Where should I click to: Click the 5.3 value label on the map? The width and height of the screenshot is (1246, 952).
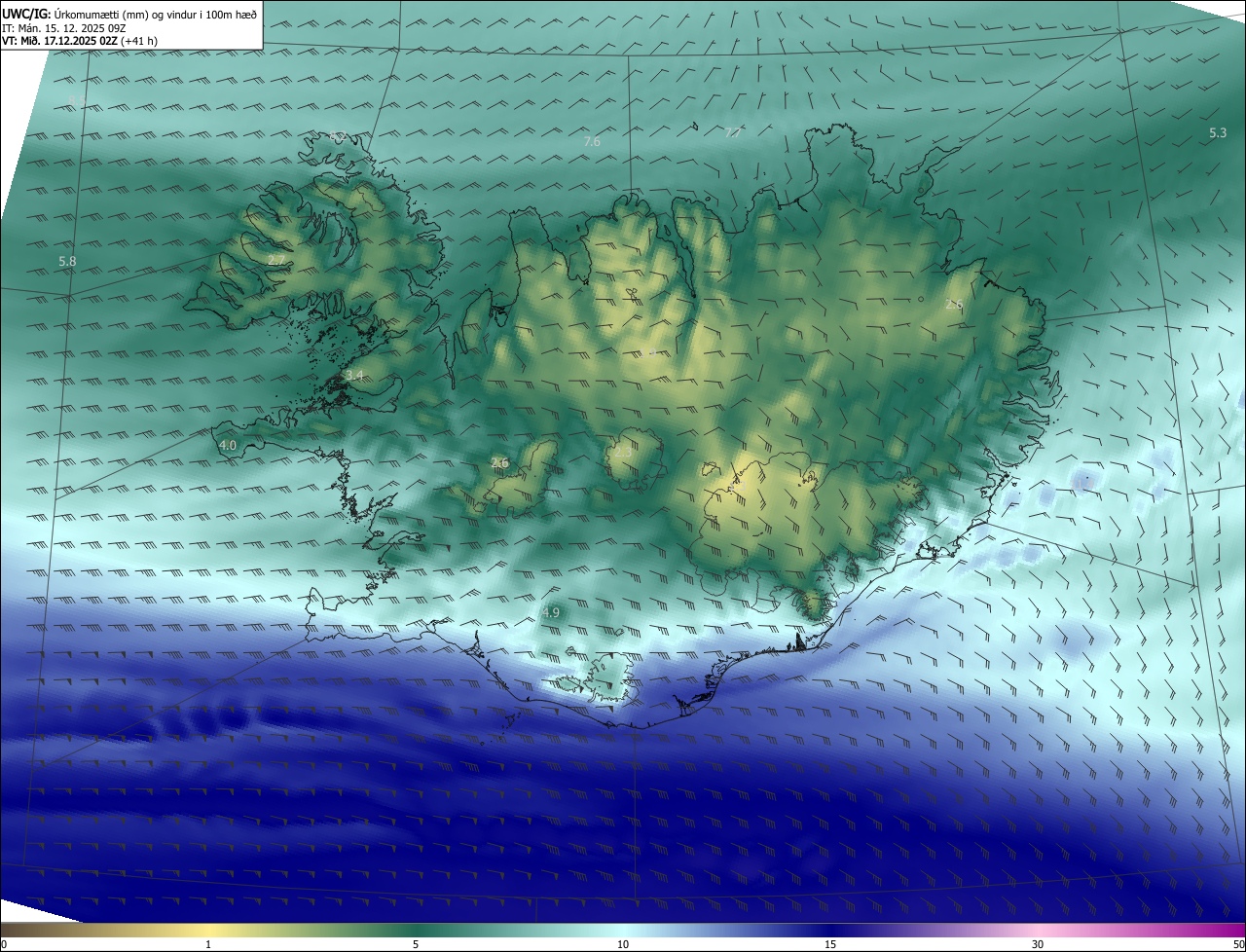(x=1218, y=132)
